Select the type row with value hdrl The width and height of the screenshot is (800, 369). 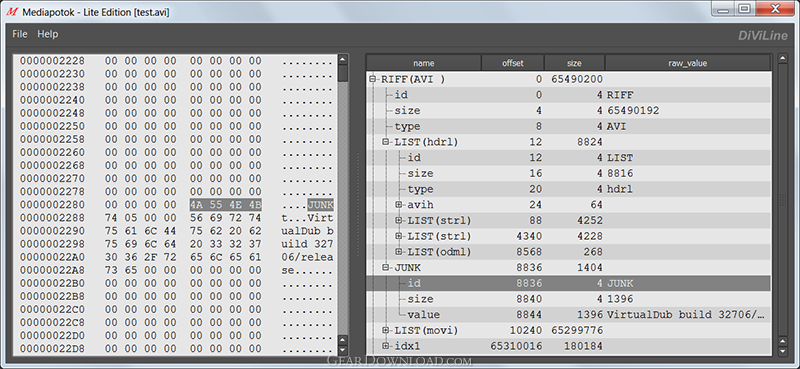point(568,189)
